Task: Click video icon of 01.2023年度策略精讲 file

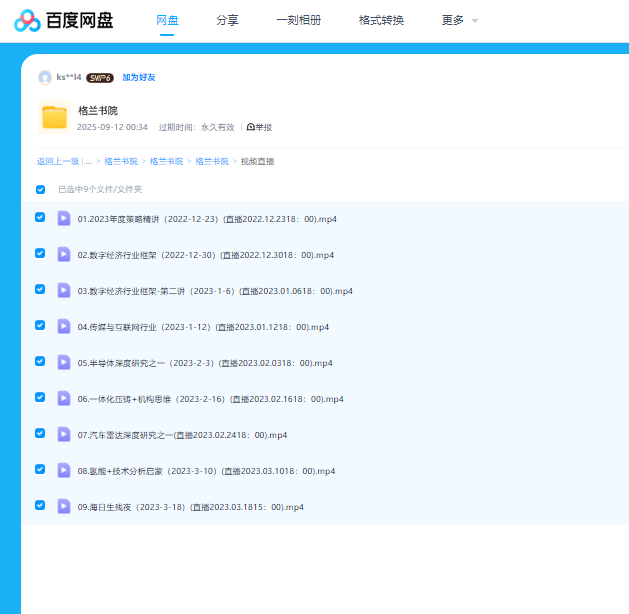Action: point(64,218)
